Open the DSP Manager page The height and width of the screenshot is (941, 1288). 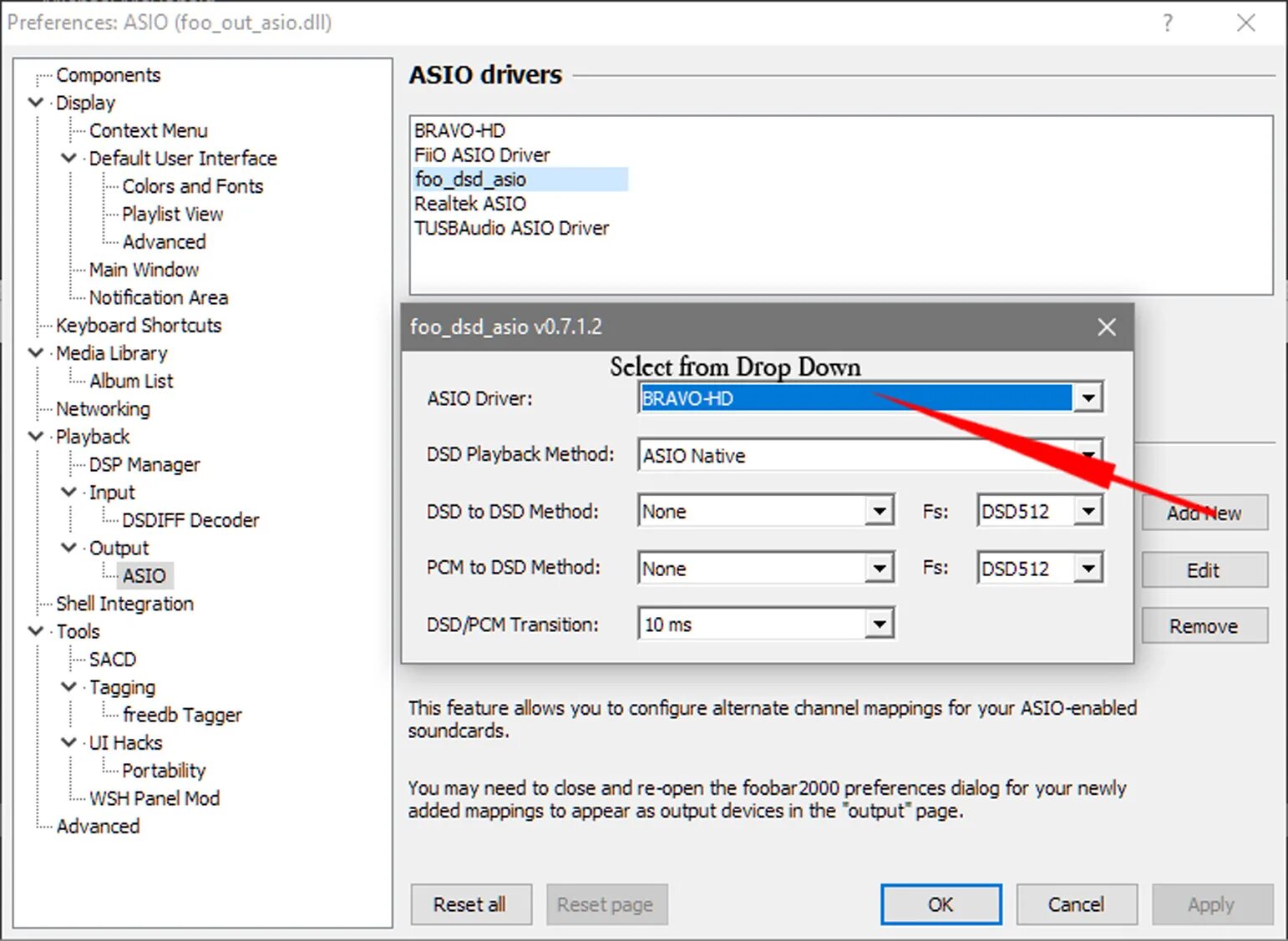[145, 464]
